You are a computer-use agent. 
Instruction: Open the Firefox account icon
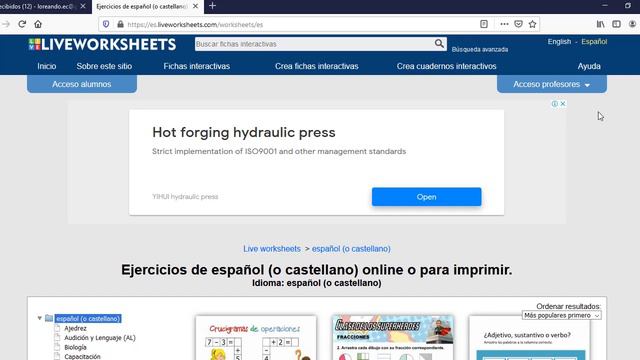tap(632, 24)
